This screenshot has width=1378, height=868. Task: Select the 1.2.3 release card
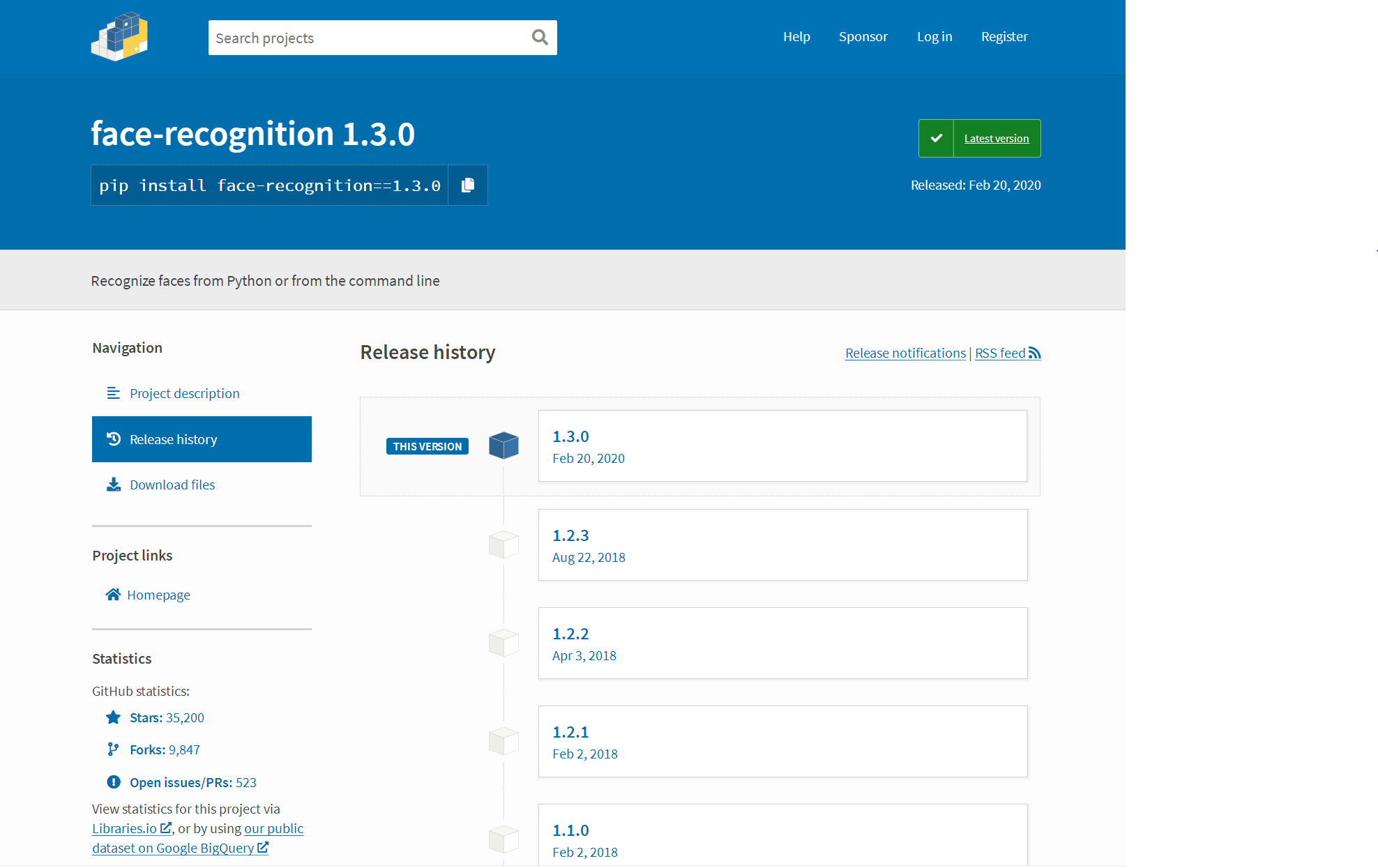tap(782, 545)
